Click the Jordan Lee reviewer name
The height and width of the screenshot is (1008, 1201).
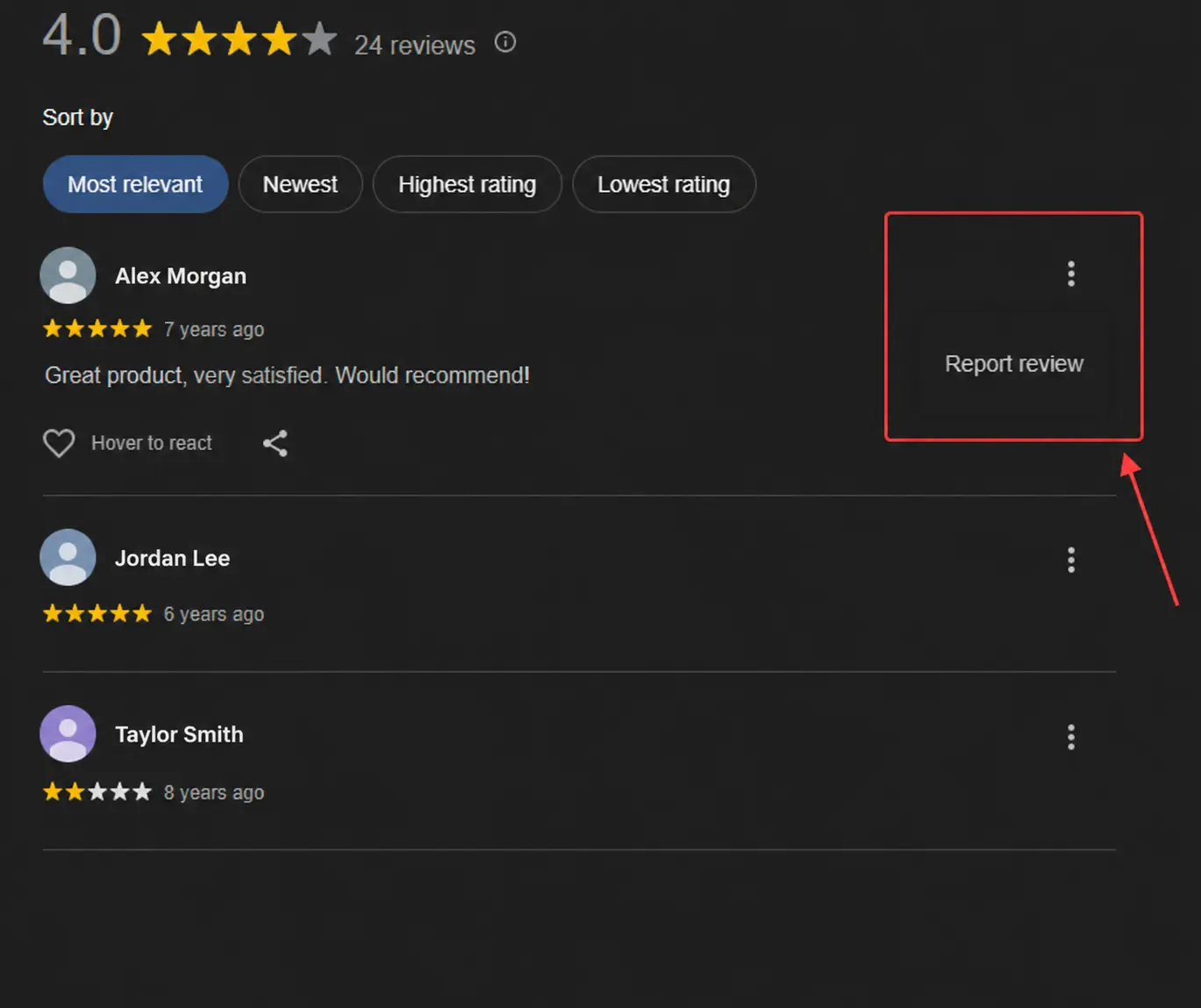click(x=173, y=559)
